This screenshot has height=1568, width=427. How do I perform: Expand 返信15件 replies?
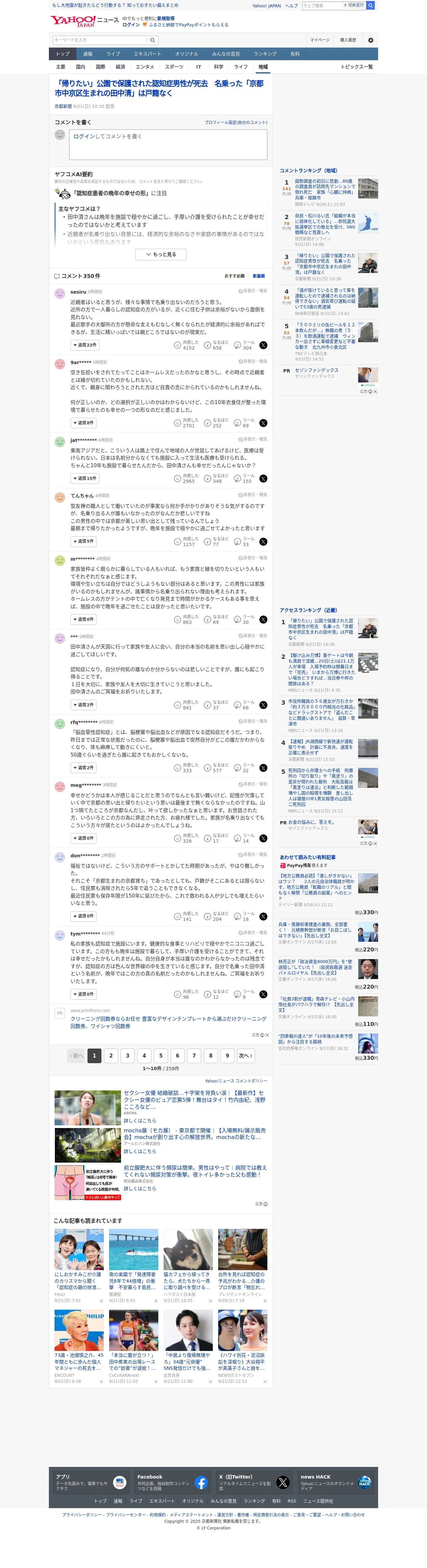point(84,479)
